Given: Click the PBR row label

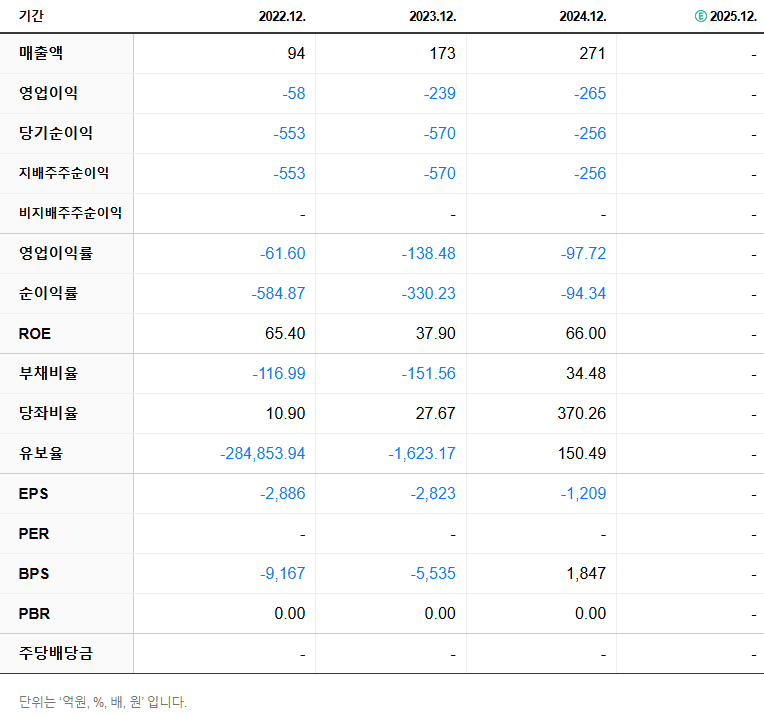Looking at the screenshot, I should (34, 613).
